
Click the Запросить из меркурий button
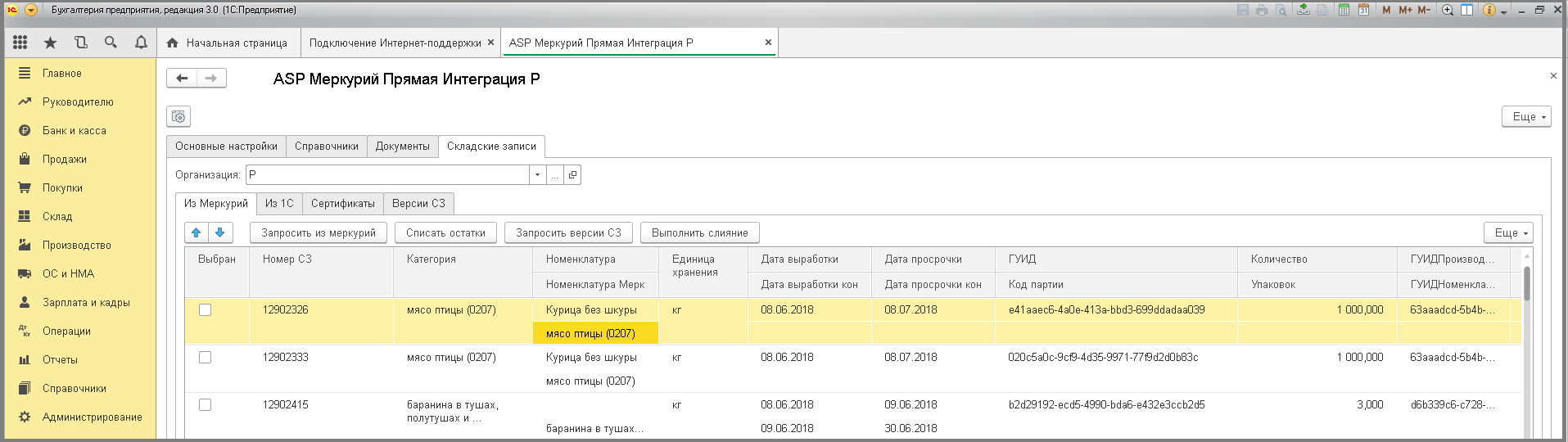(319, 232)
